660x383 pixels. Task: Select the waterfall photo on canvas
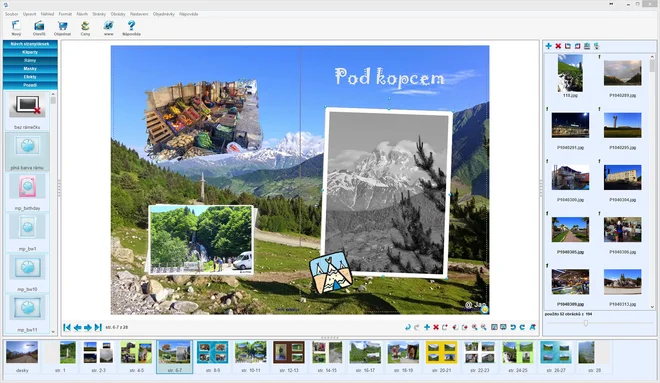tap(201, 239)
